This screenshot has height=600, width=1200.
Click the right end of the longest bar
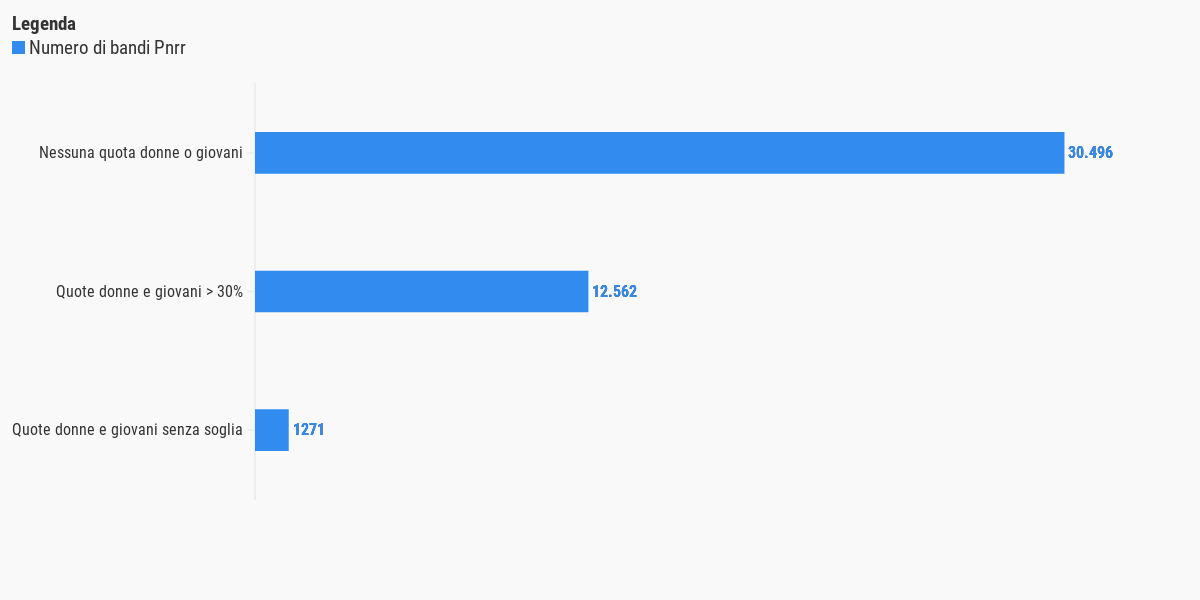(x=1062, y=153)
